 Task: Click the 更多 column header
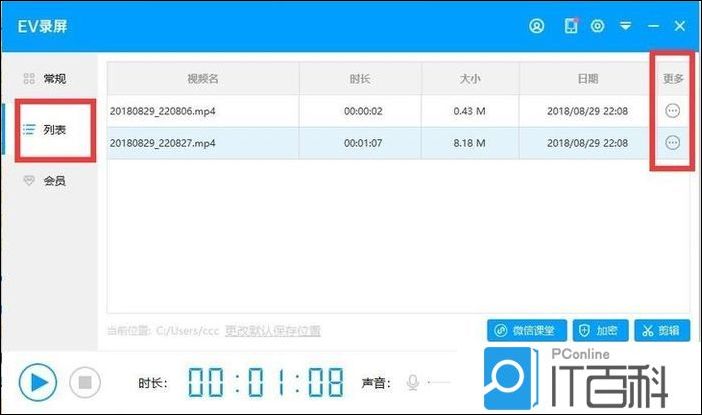pos(673,79)
